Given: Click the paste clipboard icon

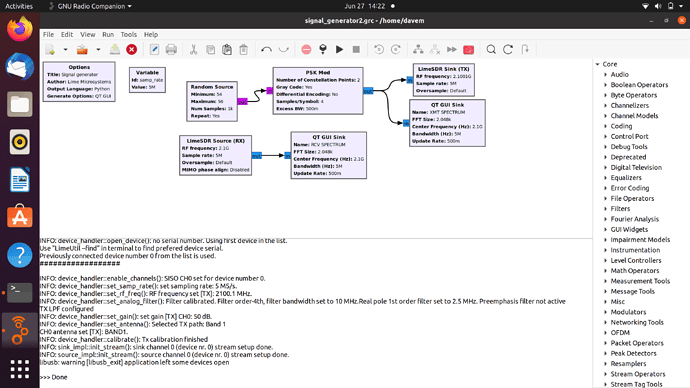Looking at the screenshot, I should click(x=227, y=49).
